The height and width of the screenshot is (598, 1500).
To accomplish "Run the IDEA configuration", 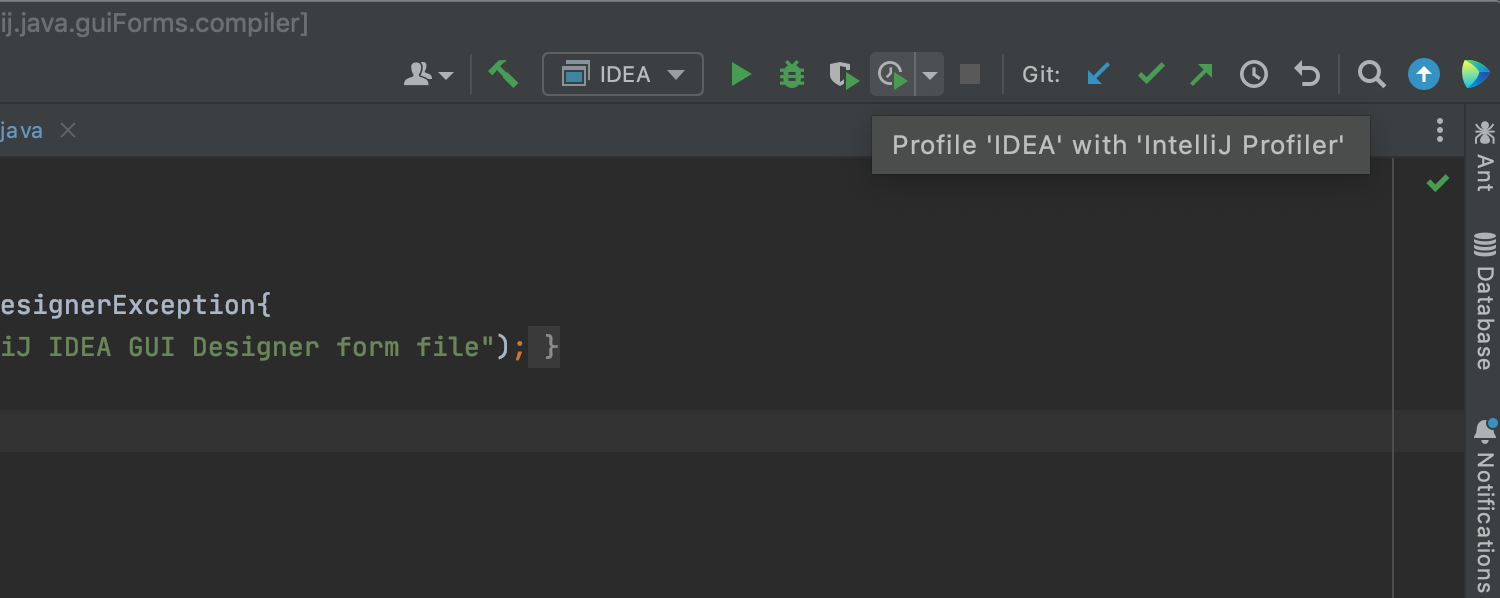I will [740, 74].
